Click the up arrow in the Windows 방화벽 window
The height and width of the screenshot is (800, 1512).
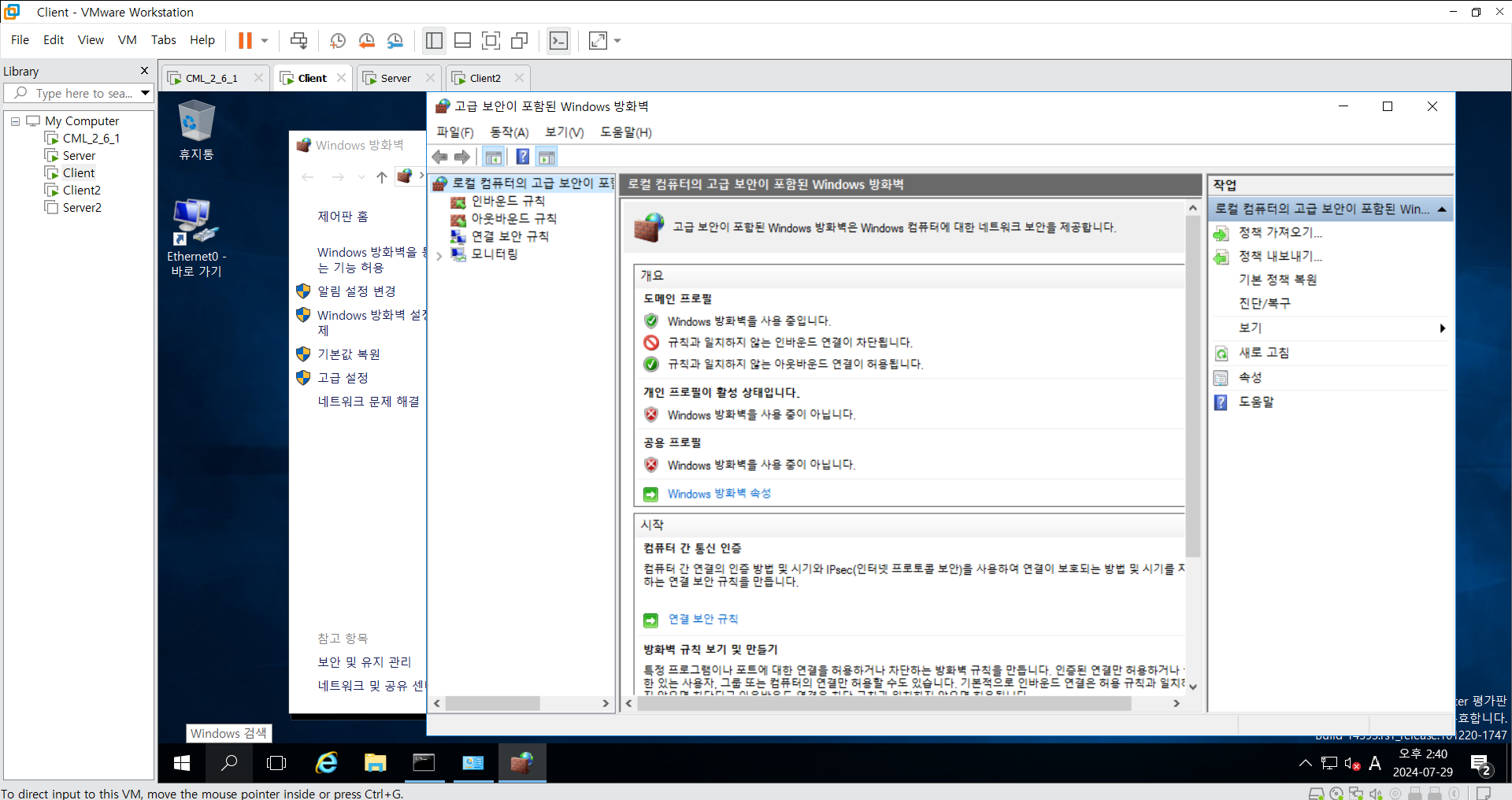point(382,177)
